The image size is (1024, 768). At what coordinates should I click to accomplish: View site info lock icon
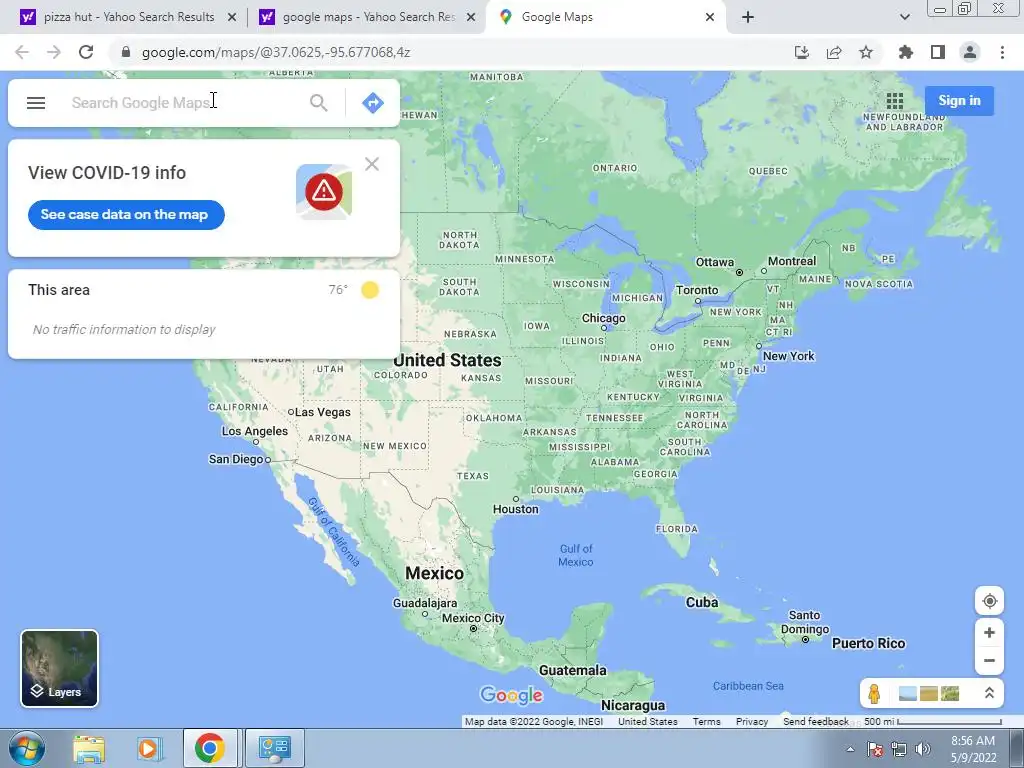pos(126,52)
